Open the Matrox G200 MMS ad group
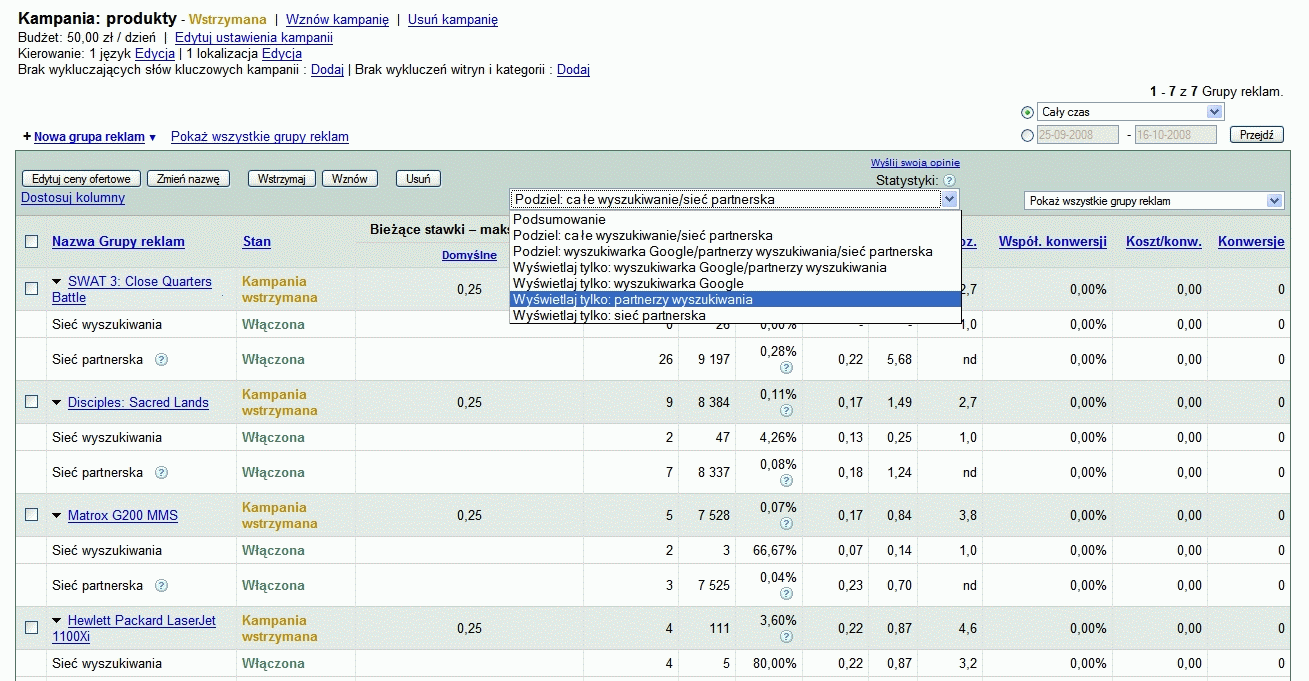This screenshot has height=681, width=1309. [123, 515]
